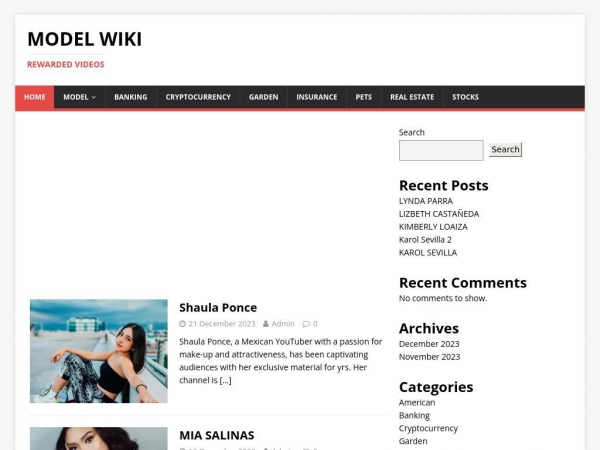
Task: Open the 0 comments count link
Action: (x=315, y=324)
